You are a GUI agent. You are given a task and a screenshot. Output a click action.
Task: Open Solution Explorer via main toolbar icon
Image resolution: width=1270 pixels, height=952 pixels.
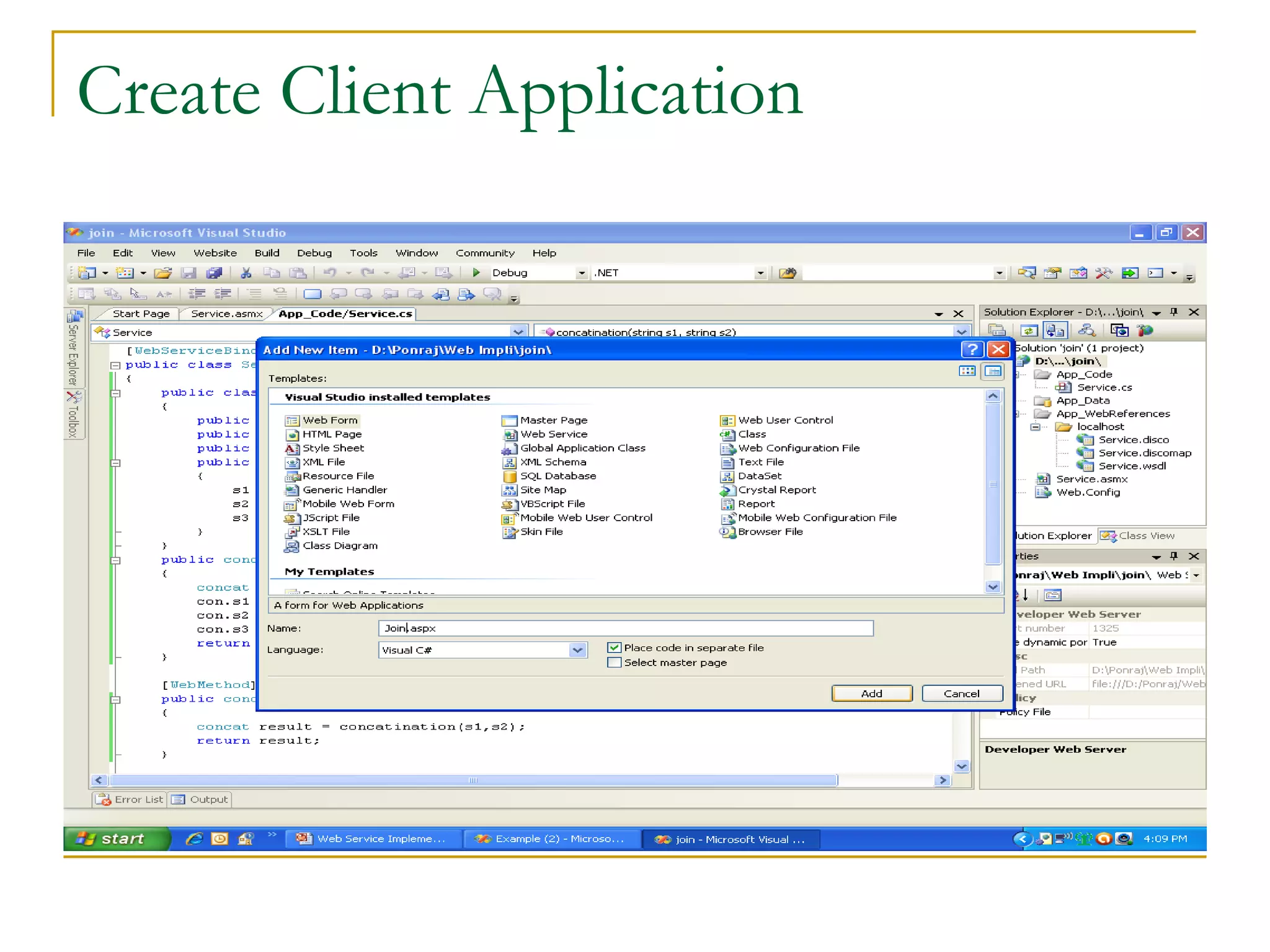click(x=1027, y=273)
